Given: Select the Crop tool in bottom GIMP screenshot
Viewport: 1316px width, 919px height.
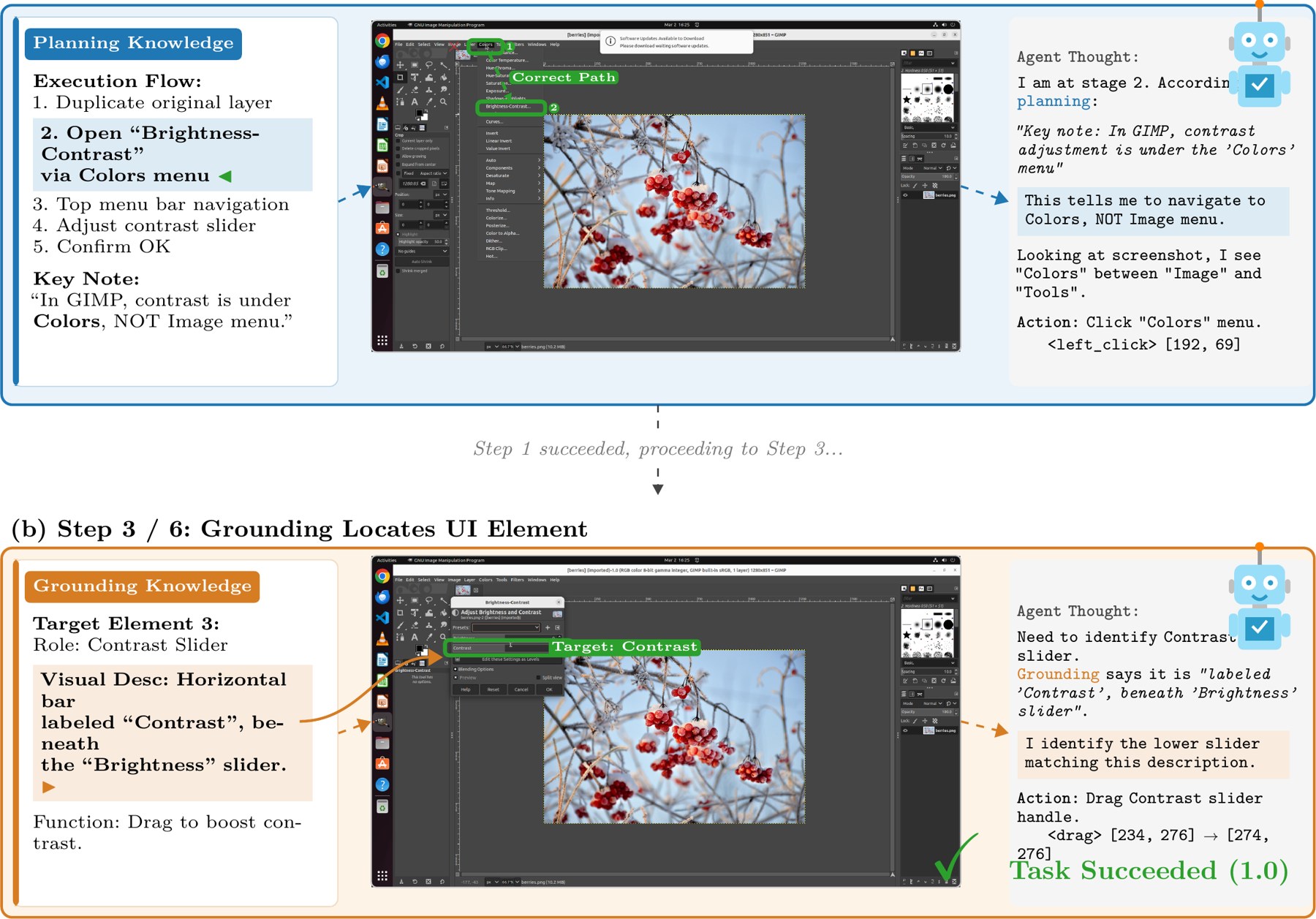Looking at the screenshot, I should (x=400, y=613).
